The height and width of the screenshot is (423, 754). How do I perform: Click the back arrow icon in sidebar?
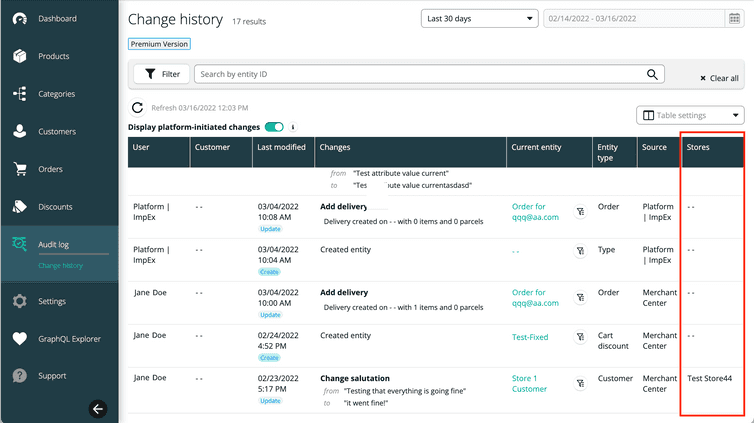pos(97,407)
